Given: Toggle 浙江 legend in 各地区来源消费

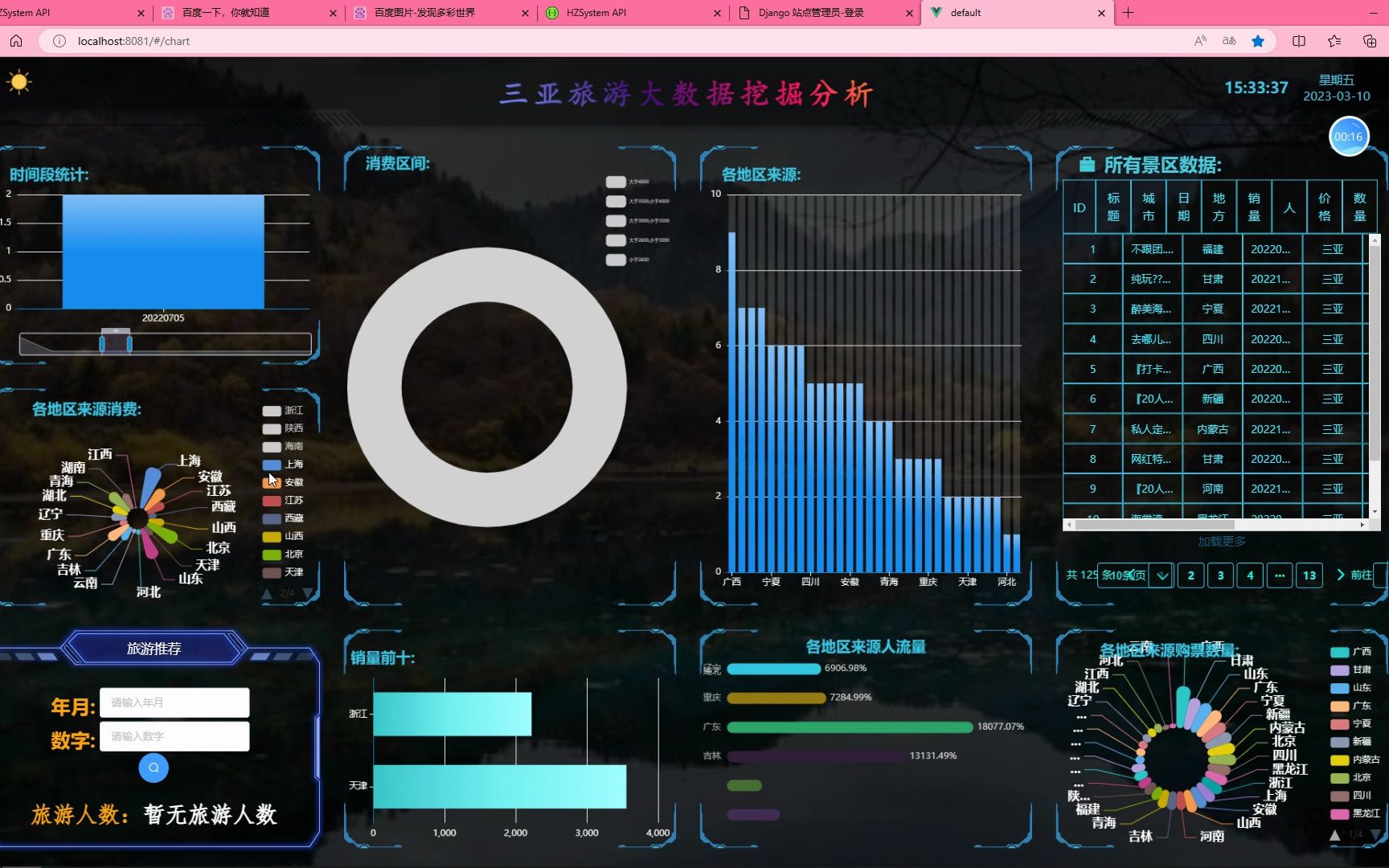Looking at the screenshot, I should click(283, 411).
